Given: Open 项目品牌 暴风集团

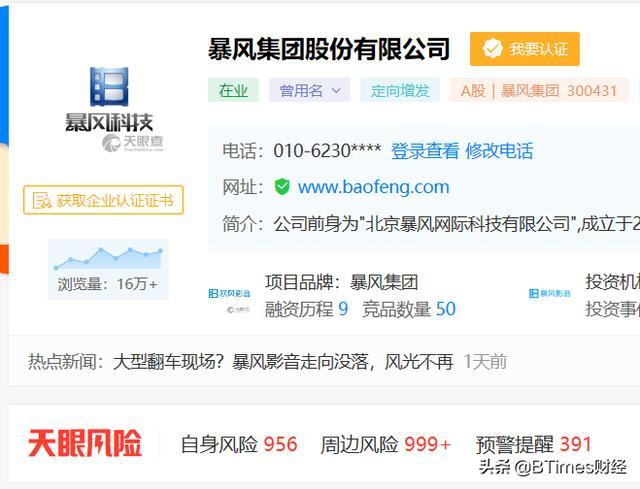Looking at the screenshot, I should 342,282.
